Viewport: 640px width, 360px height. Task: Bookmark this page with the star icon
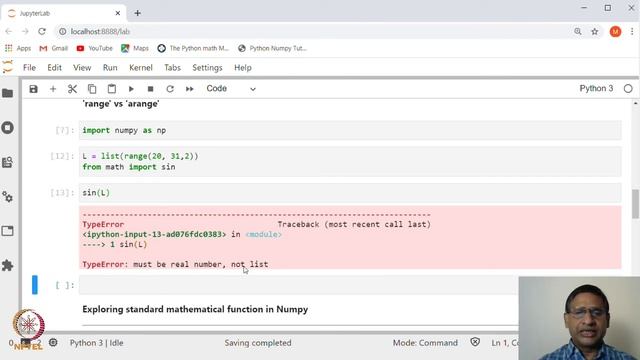(595, 31)
